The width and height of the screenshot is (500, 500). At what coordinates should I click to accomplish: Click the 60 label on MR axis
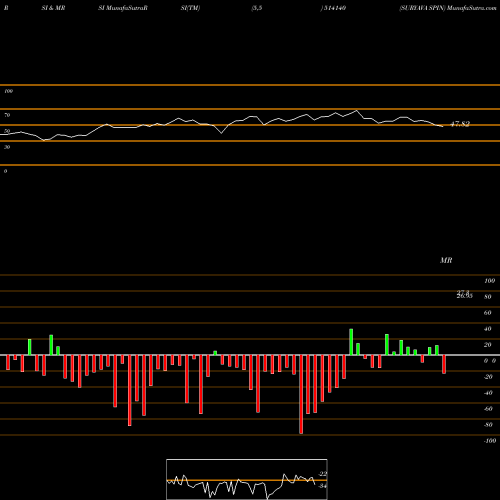(x=488, y=313)
